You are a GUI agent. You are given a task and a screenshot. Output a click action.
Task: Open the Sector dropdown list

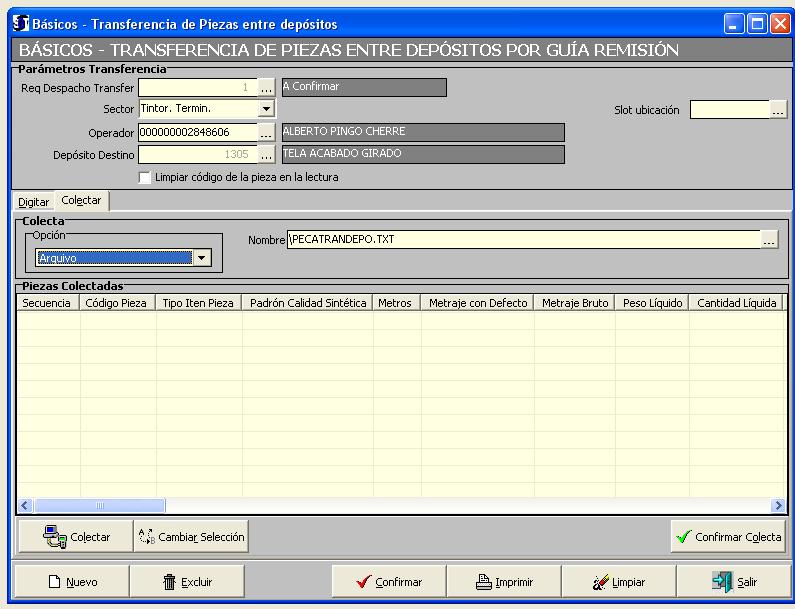click(266, 109)
